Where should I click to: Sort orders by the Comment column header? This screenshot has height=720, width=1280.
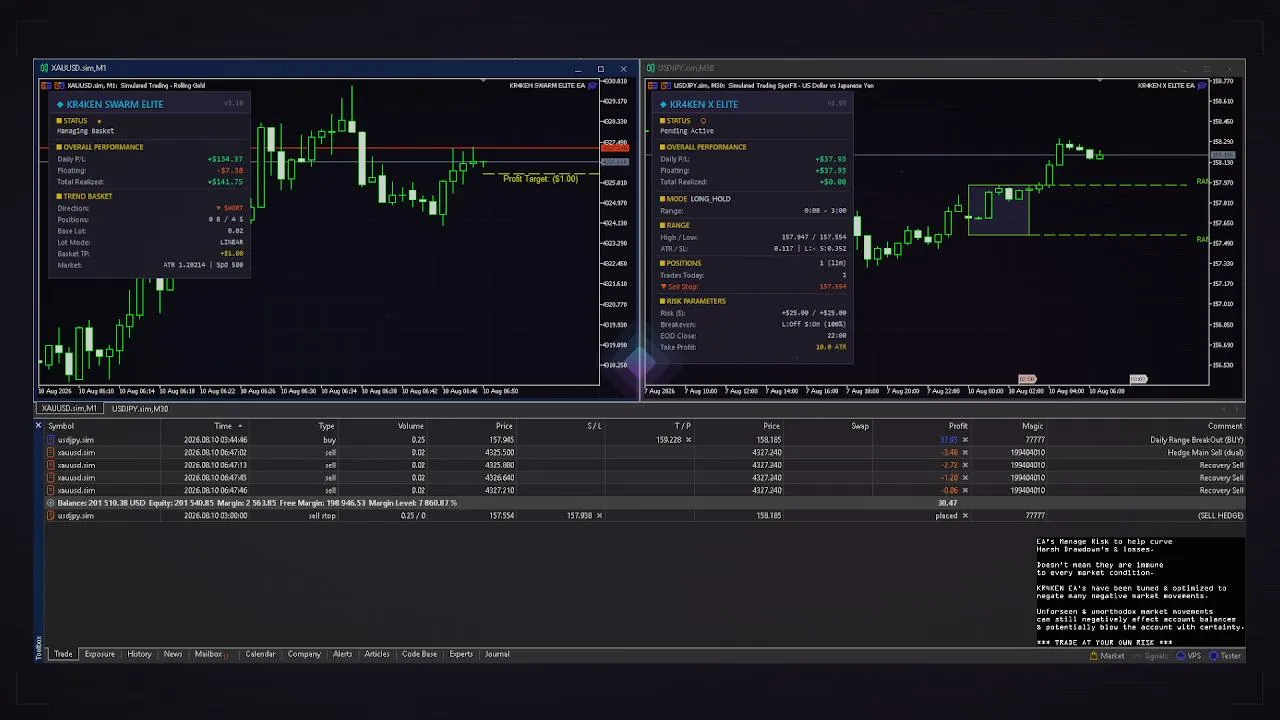pyautogui.click(x=1225, y=426)
